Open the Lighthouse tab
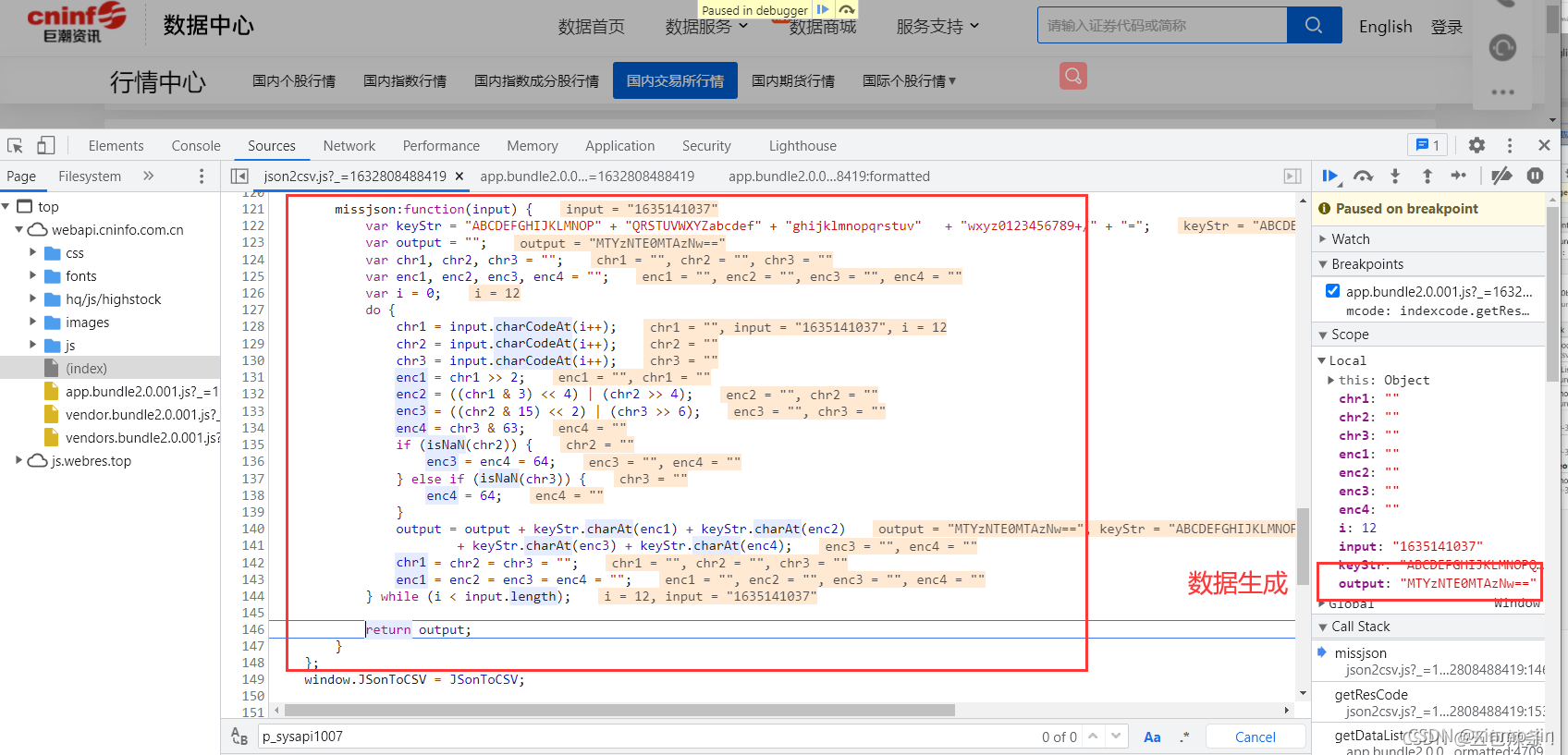The image size is (1568, 755). [802, 145]
